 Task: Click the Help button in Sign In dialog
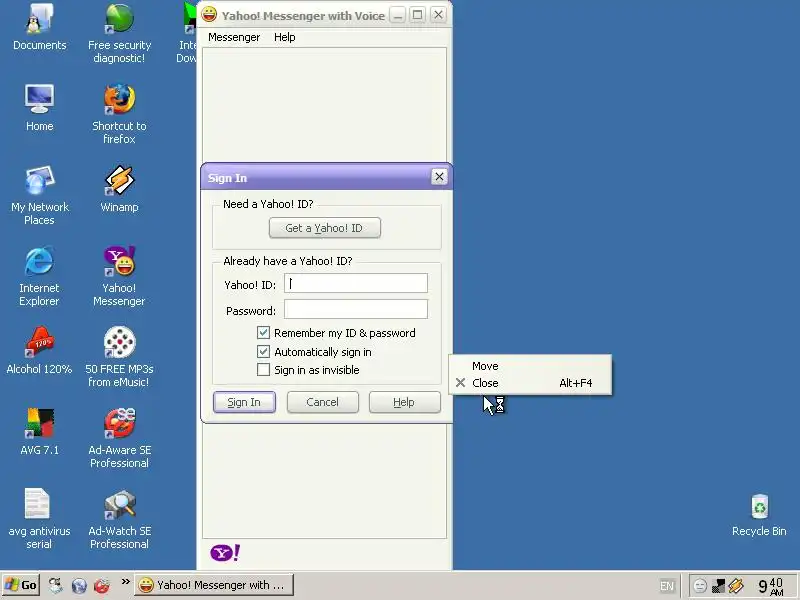[x=404, y=402]
